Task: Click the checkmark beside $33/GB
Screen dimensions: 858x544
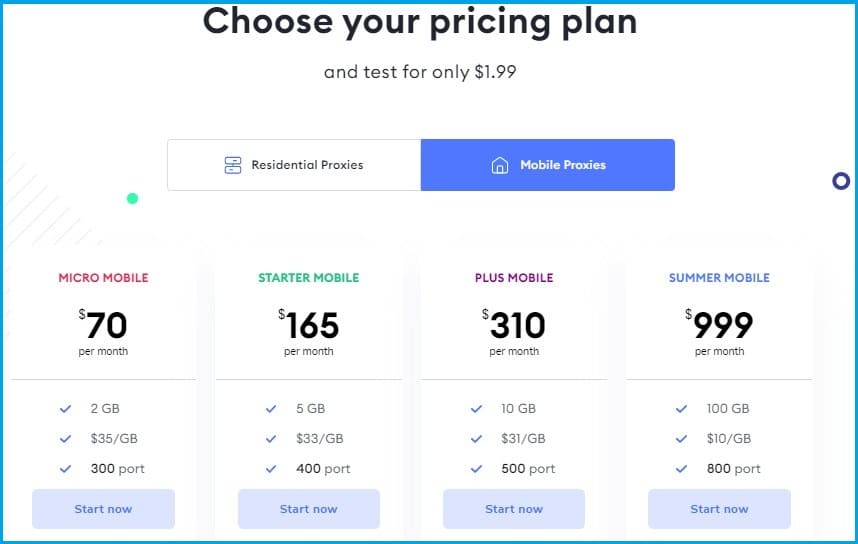Action: click(x=271, y=439)
